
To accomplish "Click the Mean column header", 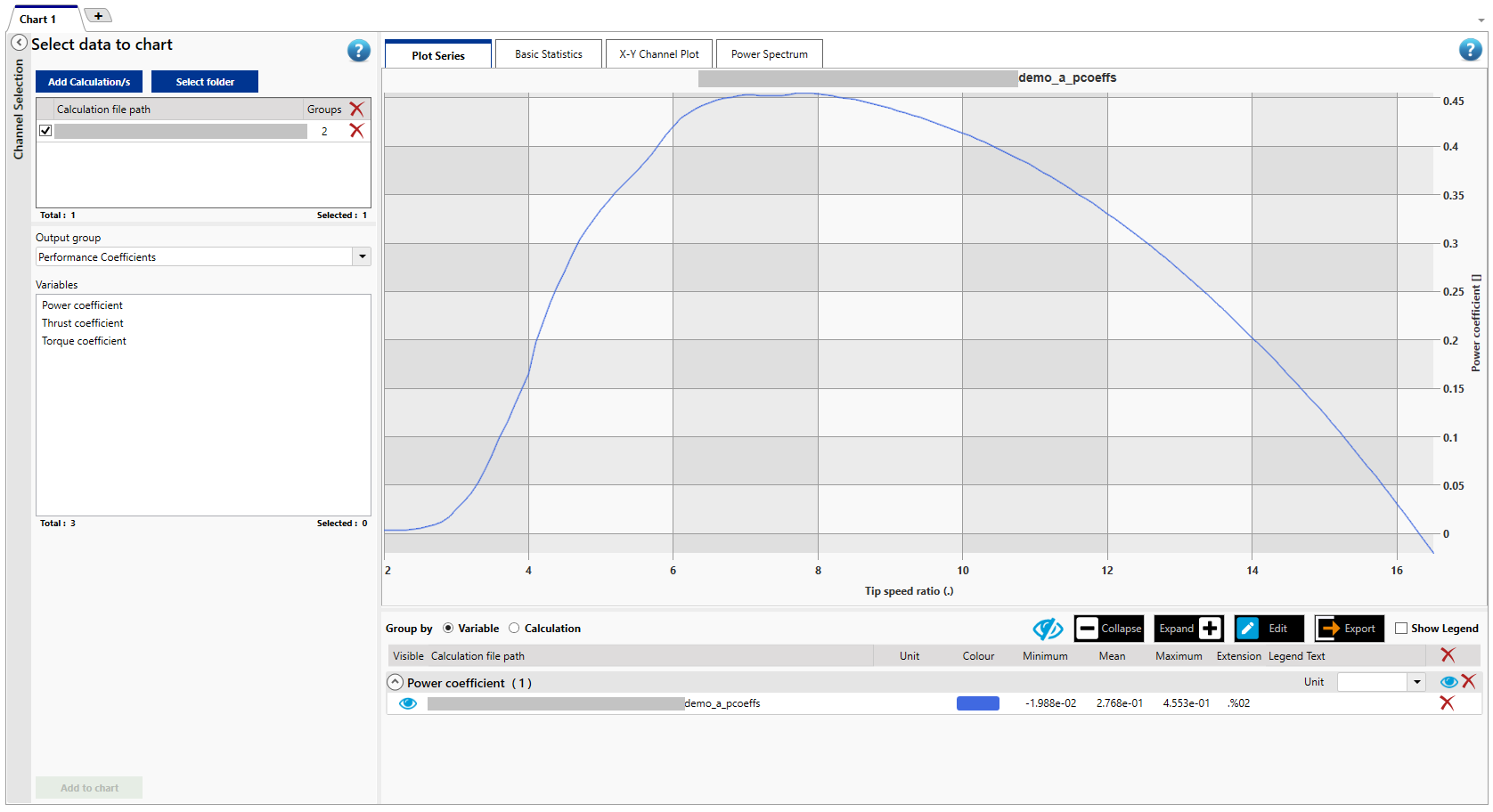I will tap(1112, 656).
